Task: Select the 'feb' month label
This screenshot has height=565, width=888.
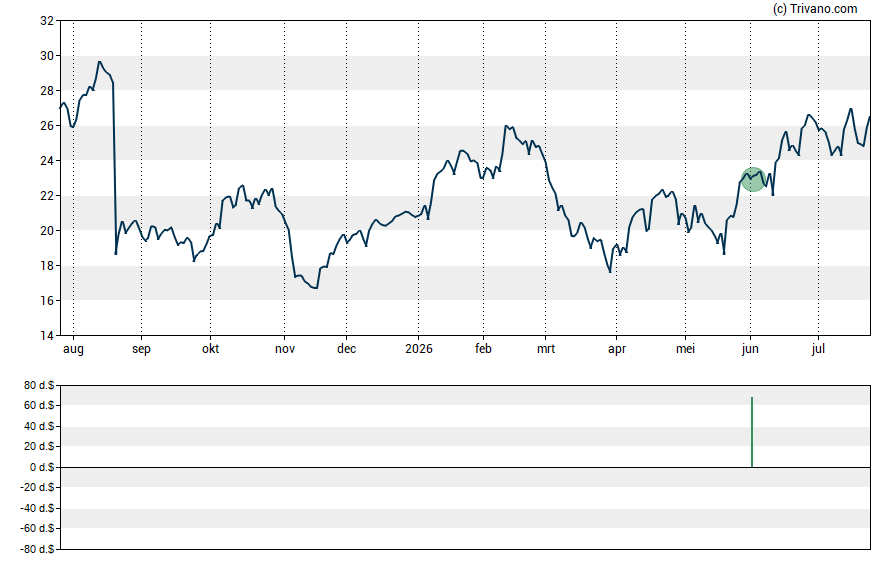Action: coord(483,349)
